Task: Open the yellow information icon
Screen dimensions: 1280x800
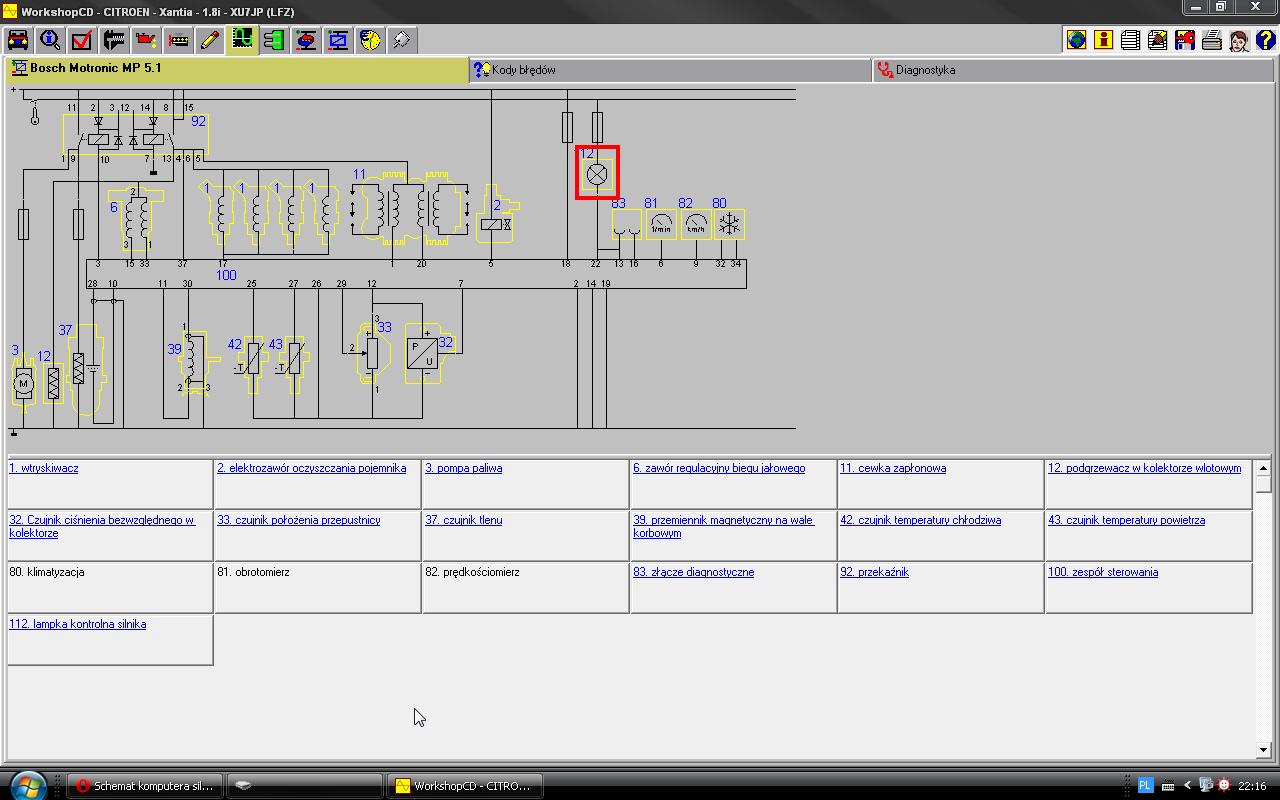Action: pyautogui.click(x=1103, y=40)
